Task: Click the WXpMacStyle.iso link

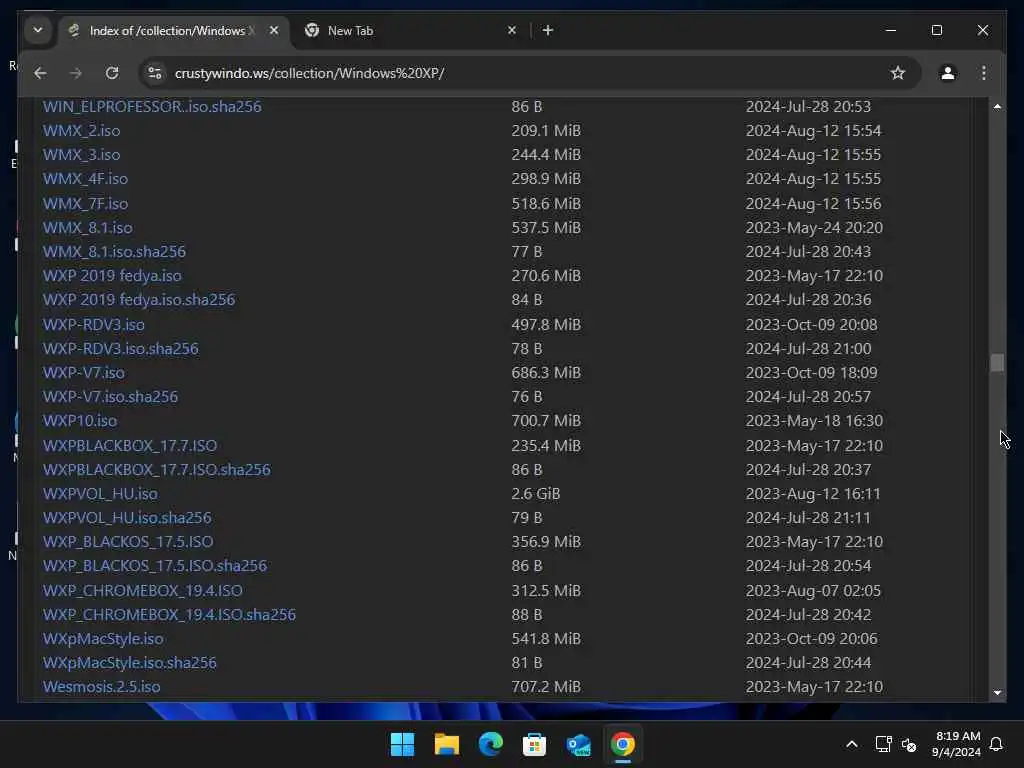Action: coord(103,639)
